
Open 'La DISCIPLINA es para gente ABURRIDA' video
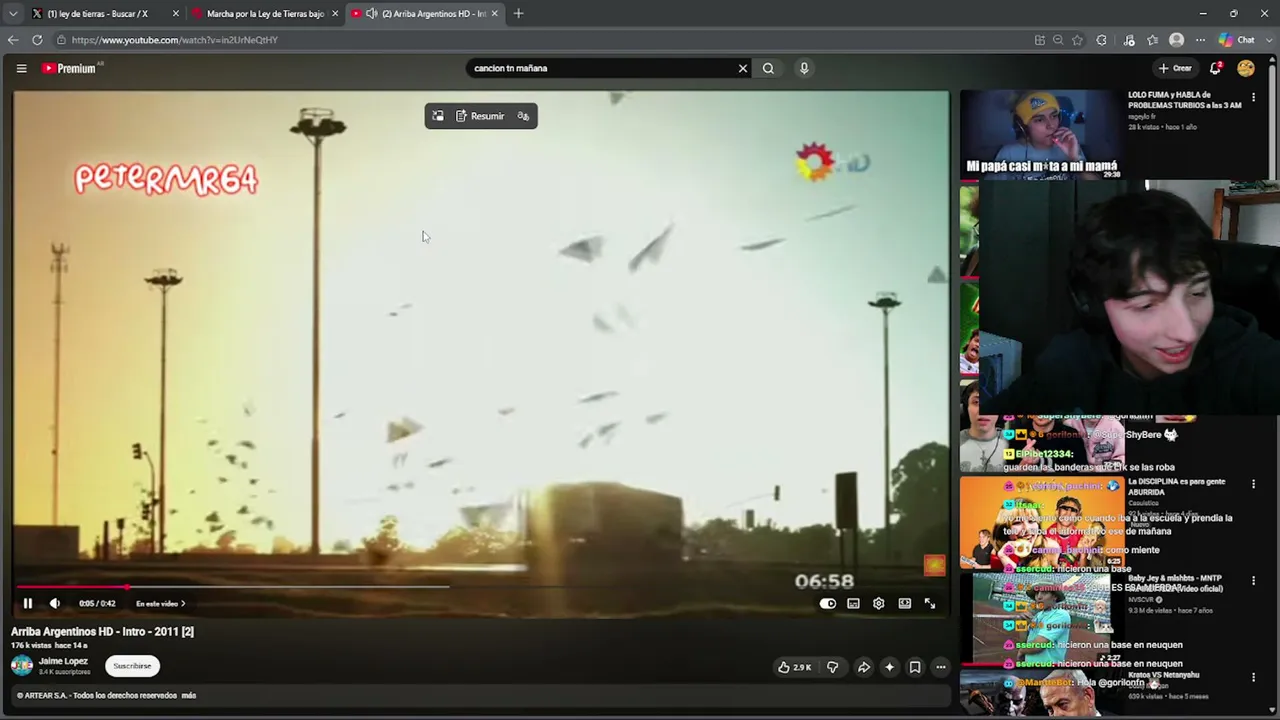pyautogui.click(x=1177, y=487)
